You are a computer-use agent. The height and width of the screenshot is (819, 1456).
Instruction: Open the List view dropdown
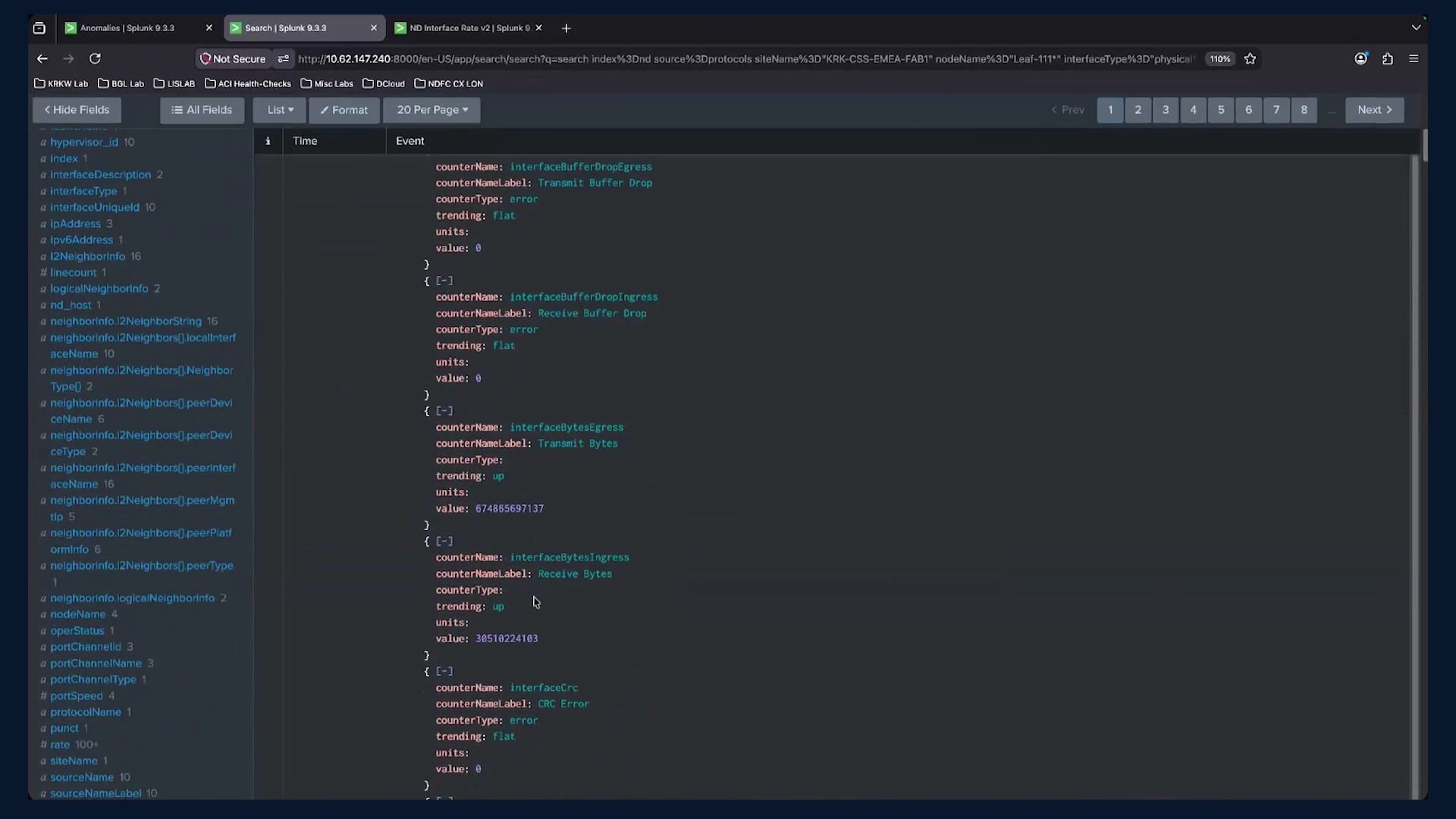point(280,110)
